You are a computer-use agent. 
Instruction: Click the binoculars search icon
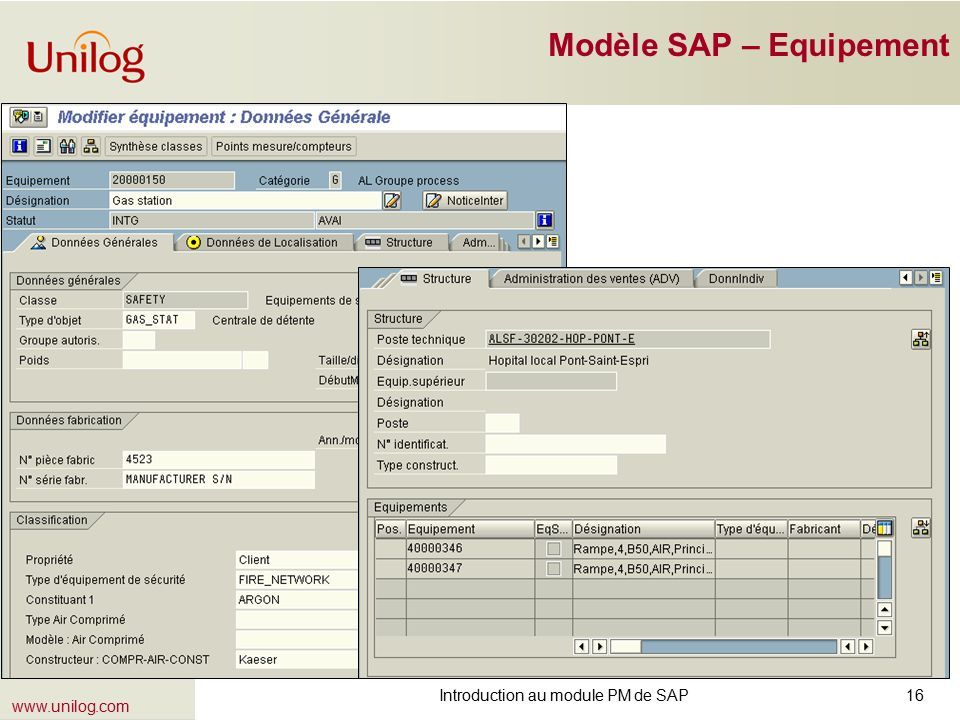click(x=67, y=146)
